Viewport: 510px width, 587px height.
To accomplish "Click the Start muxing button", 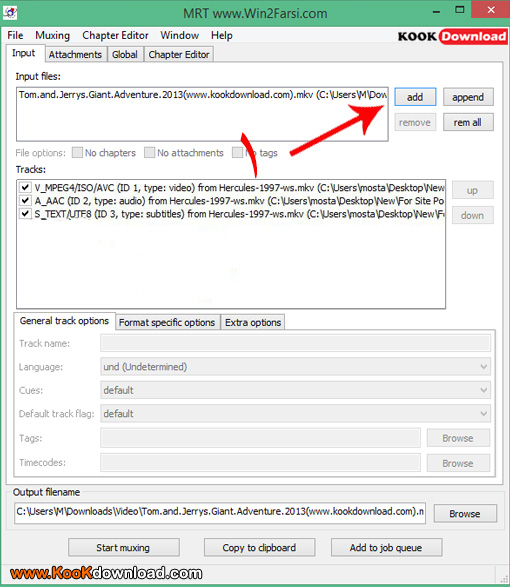I will (x=124, y=548).
